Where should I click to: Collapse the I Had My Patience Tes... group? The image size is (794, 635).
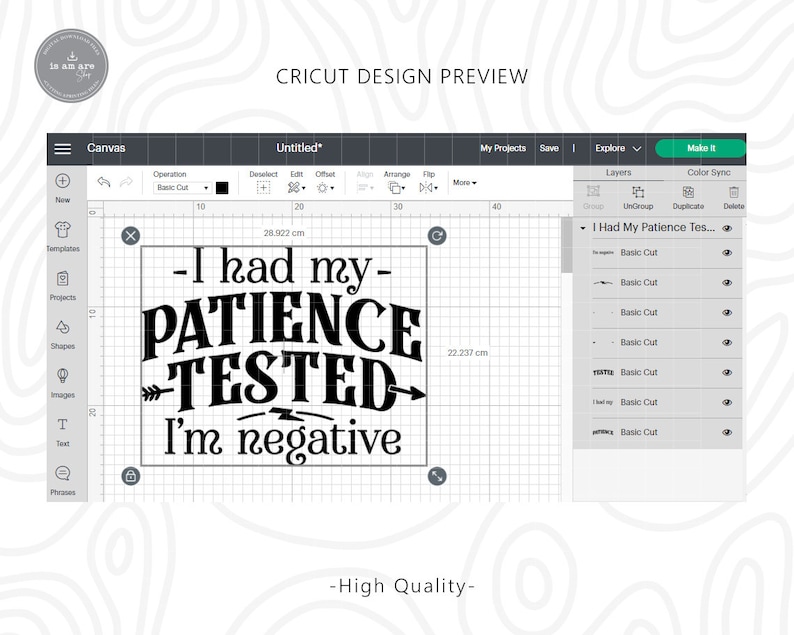tap(583, 228)
